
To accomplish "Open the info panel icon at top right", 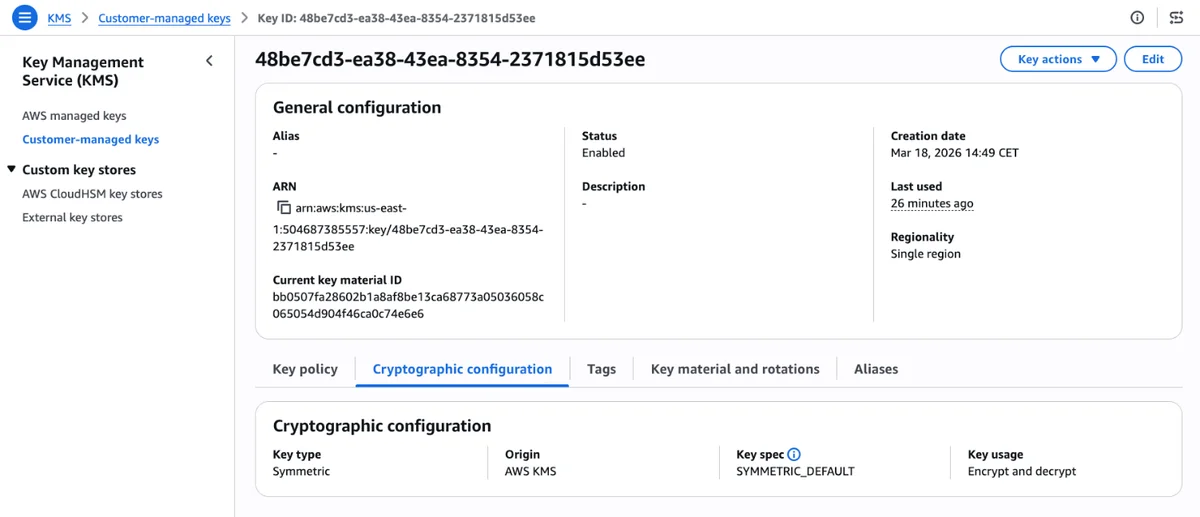I will coord(1137,18).
